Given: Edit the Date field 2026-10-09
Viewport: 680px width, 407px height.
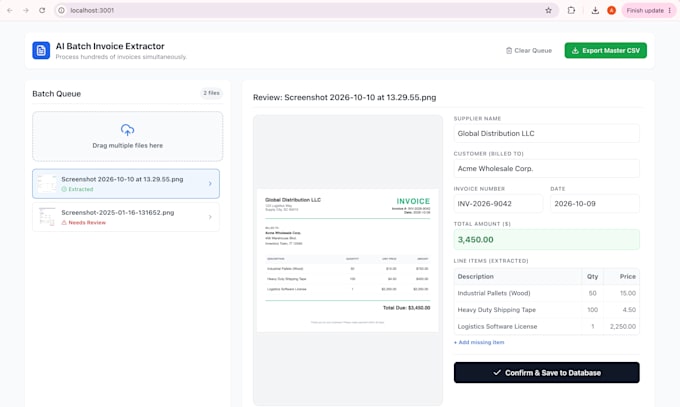Looking at the screenshot, I should [595, 204].
